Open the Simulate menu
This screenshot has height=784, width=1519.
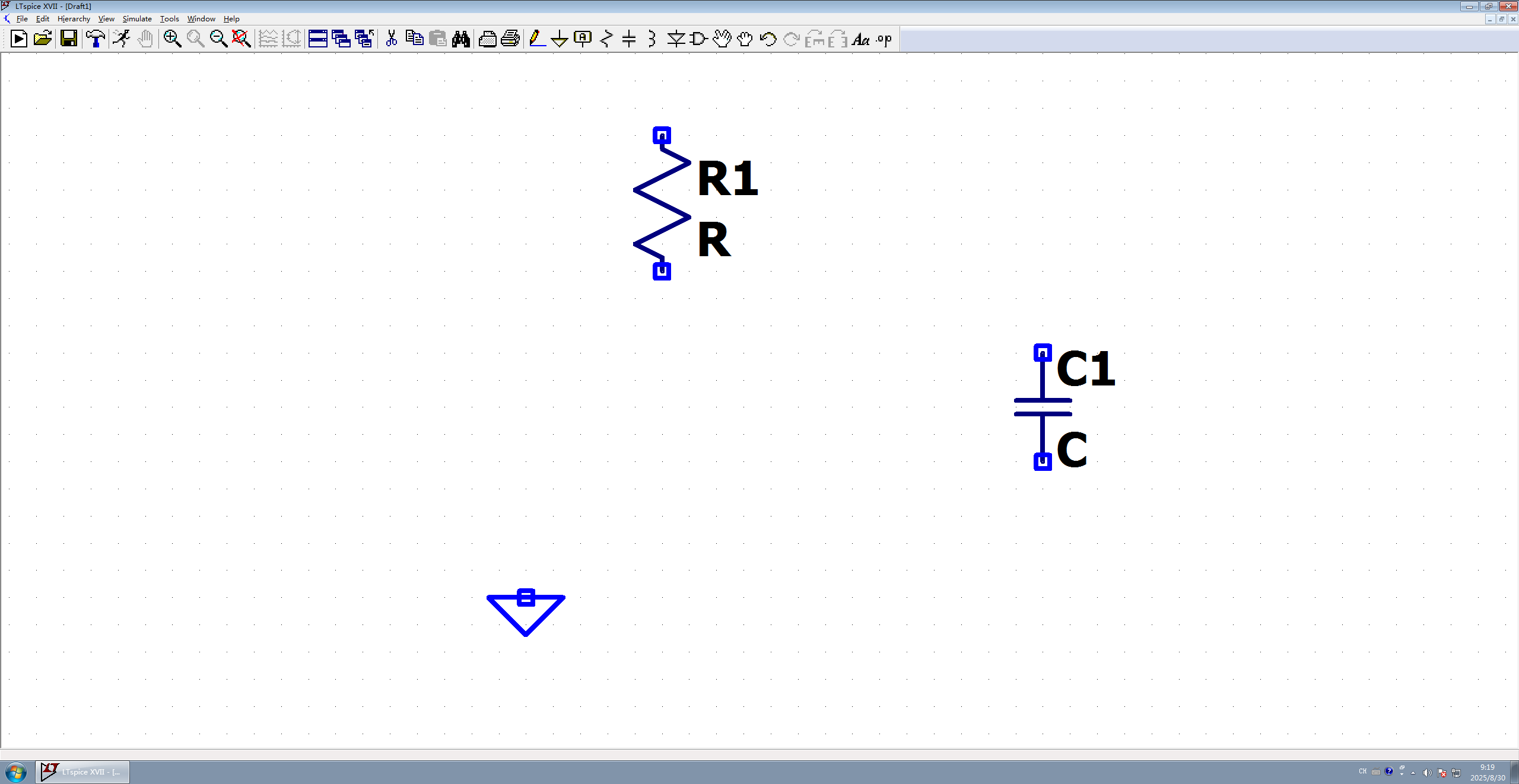[x=136, y=19]
